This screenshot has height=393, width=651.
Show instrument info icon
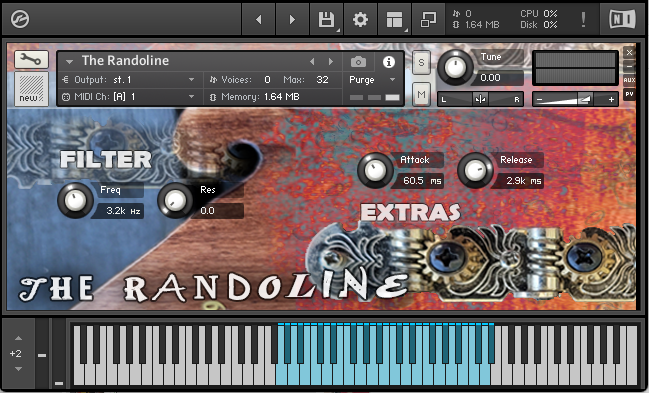(389, 62)
